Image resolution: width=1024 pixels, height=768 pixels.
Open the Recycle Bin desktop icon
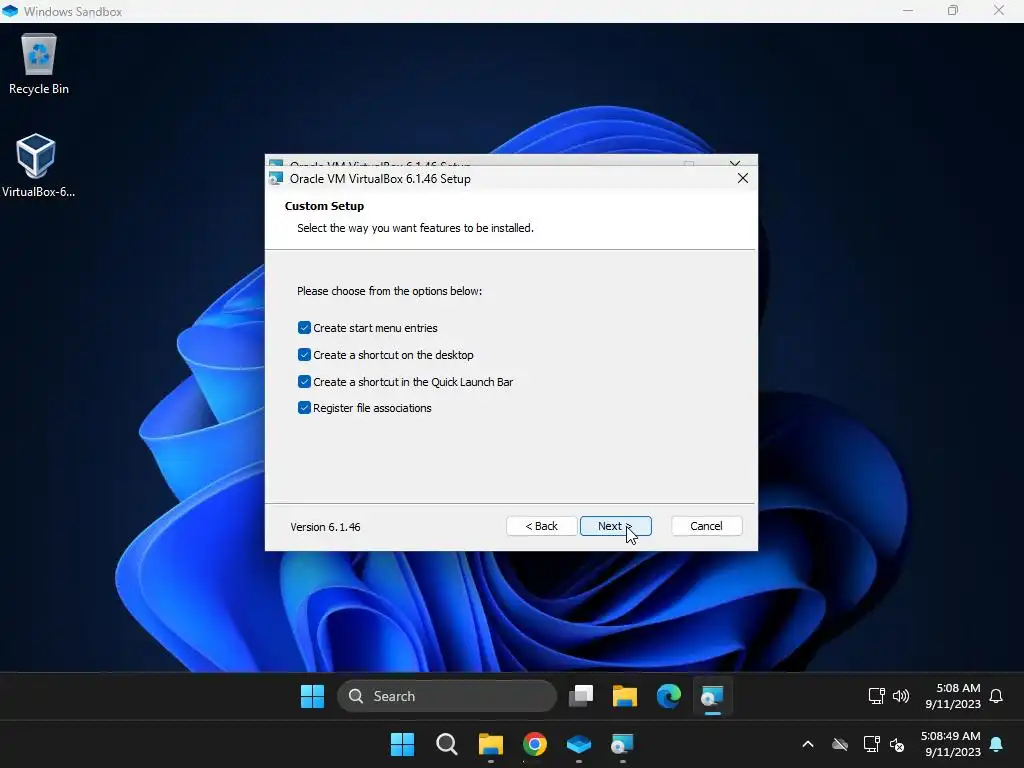point(39,64)
